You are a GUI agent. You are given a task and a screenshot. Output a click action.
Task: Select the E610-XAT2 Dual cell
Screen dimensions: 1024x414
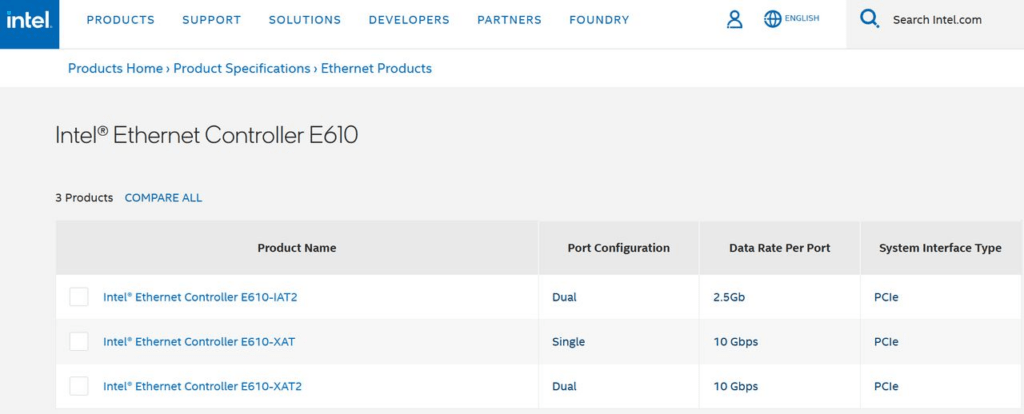(618, 386)
